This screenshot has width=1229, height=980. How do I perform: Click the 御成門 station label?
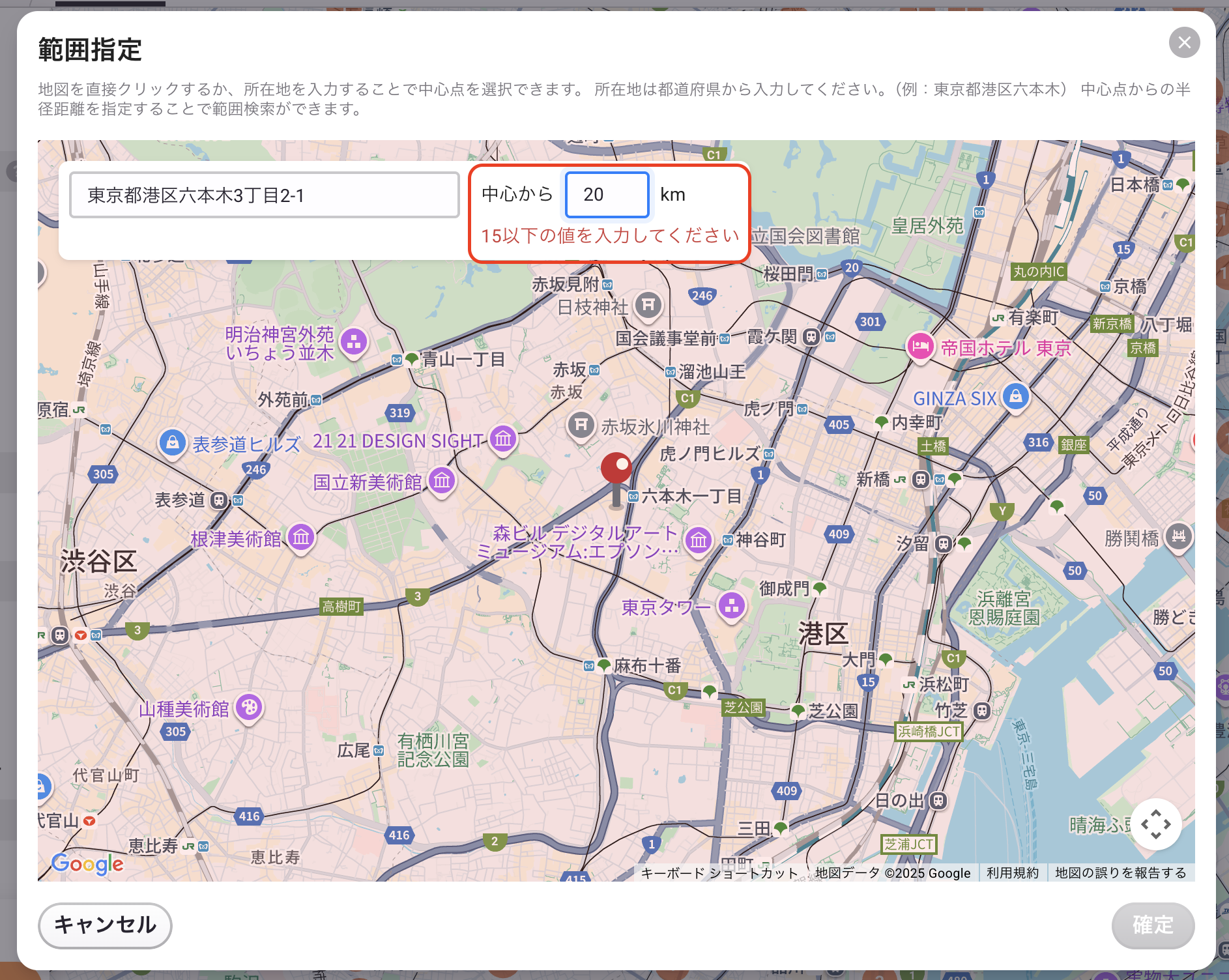(x=785, y=588)
